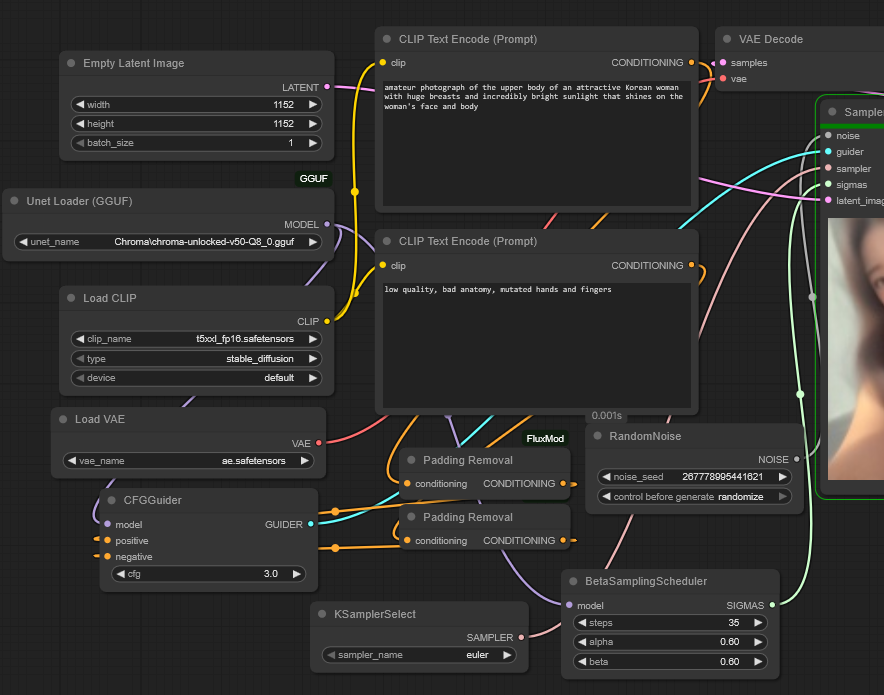Click the sigmas input socket on the Sampler node
Viewport: 884px width, 695px height.
click(828, 184)
